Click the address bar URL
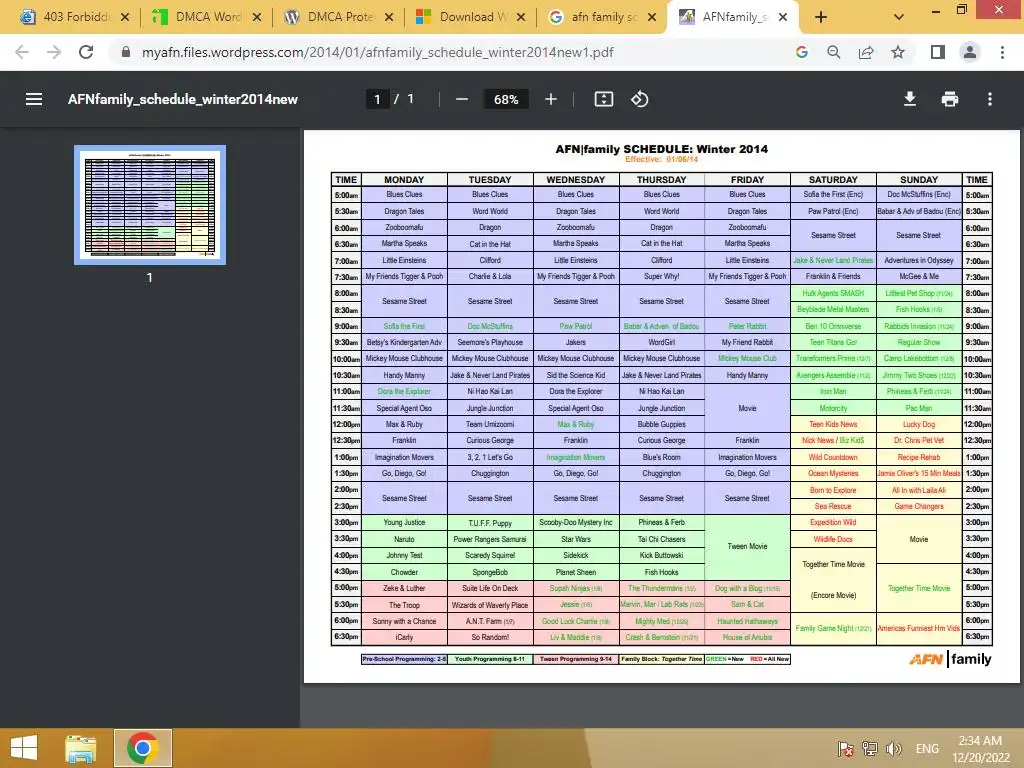The width and height of the screenshot is (1024, 768). coord(377,52)
